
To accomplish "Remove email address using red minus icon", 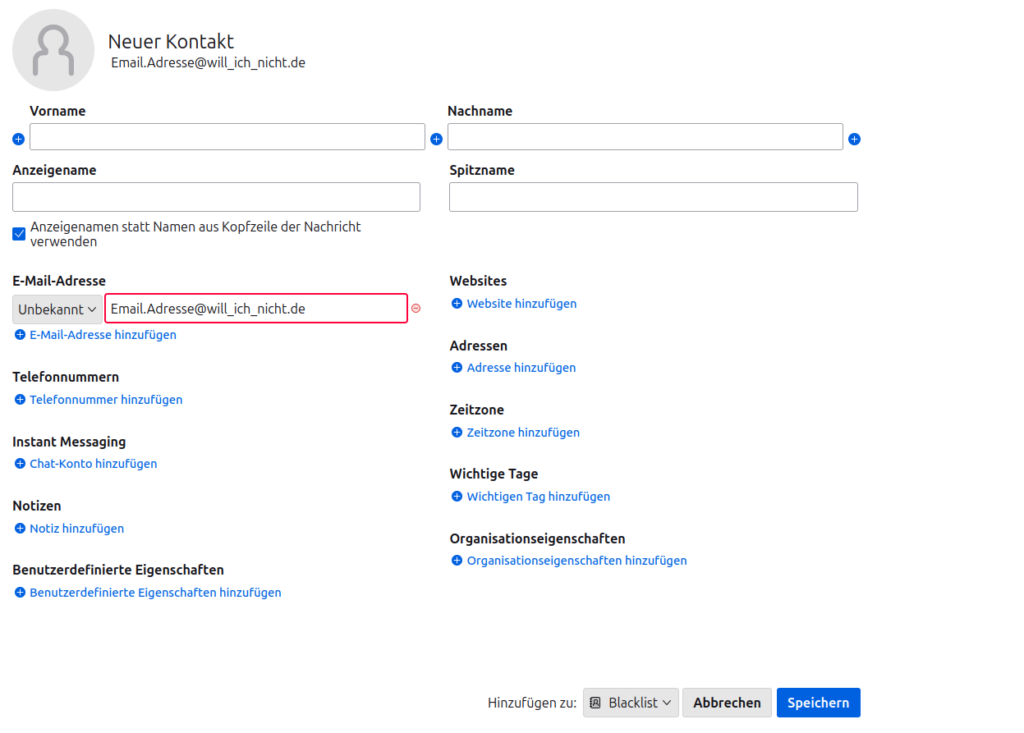I will click(x=416, y=309).
